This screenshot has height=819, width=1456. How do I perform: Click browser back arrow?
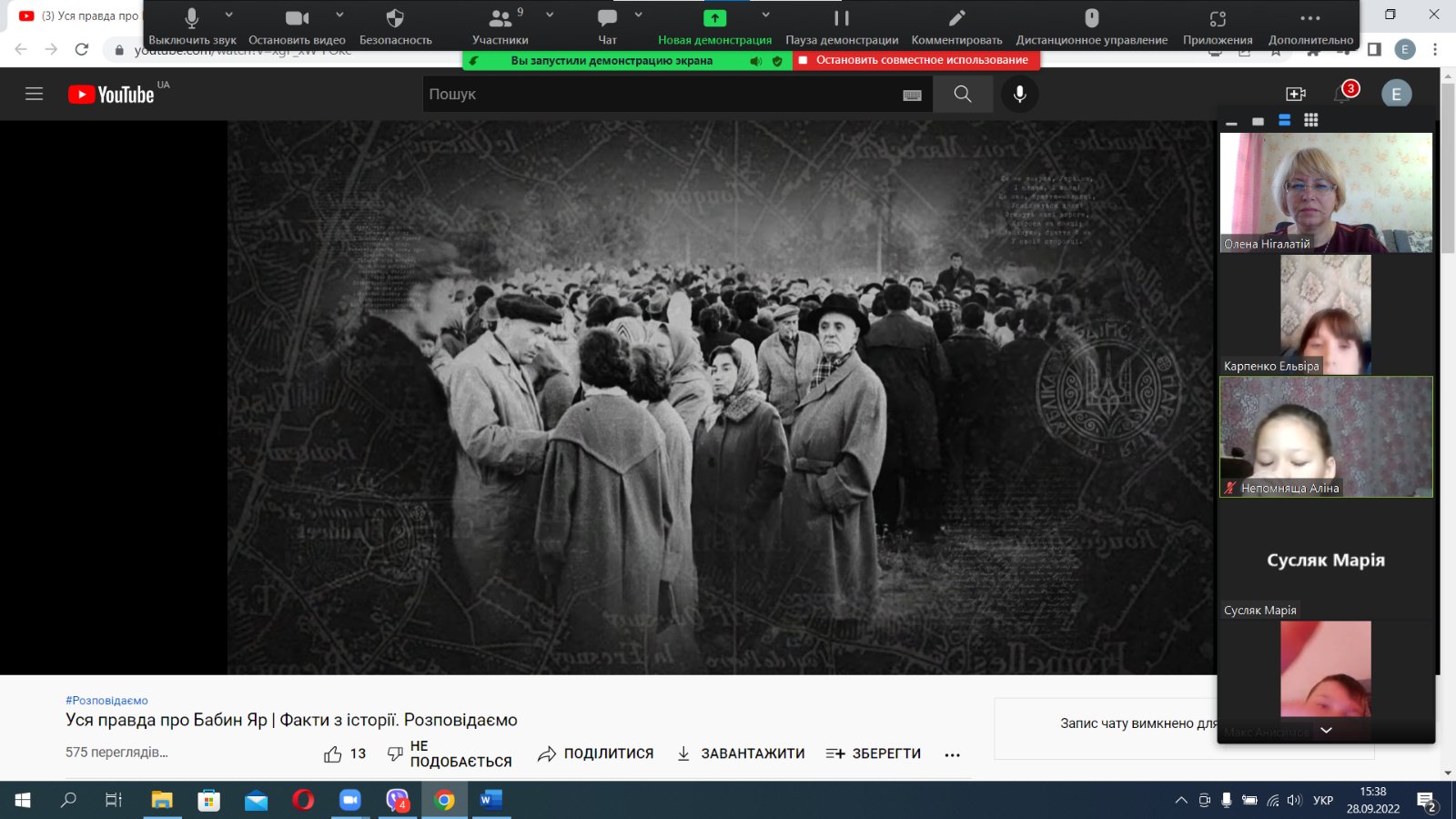21,49
